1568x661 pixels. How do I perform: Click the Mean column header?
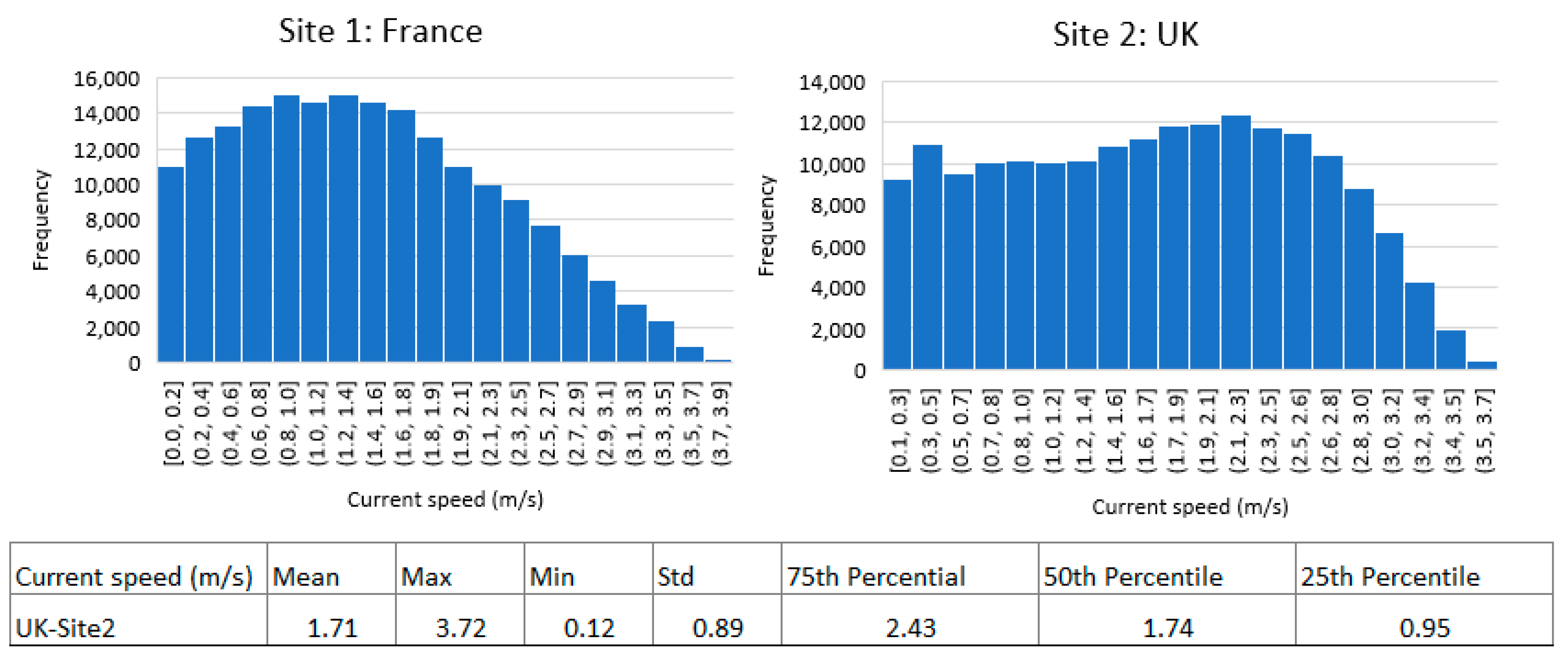[306, 577]
